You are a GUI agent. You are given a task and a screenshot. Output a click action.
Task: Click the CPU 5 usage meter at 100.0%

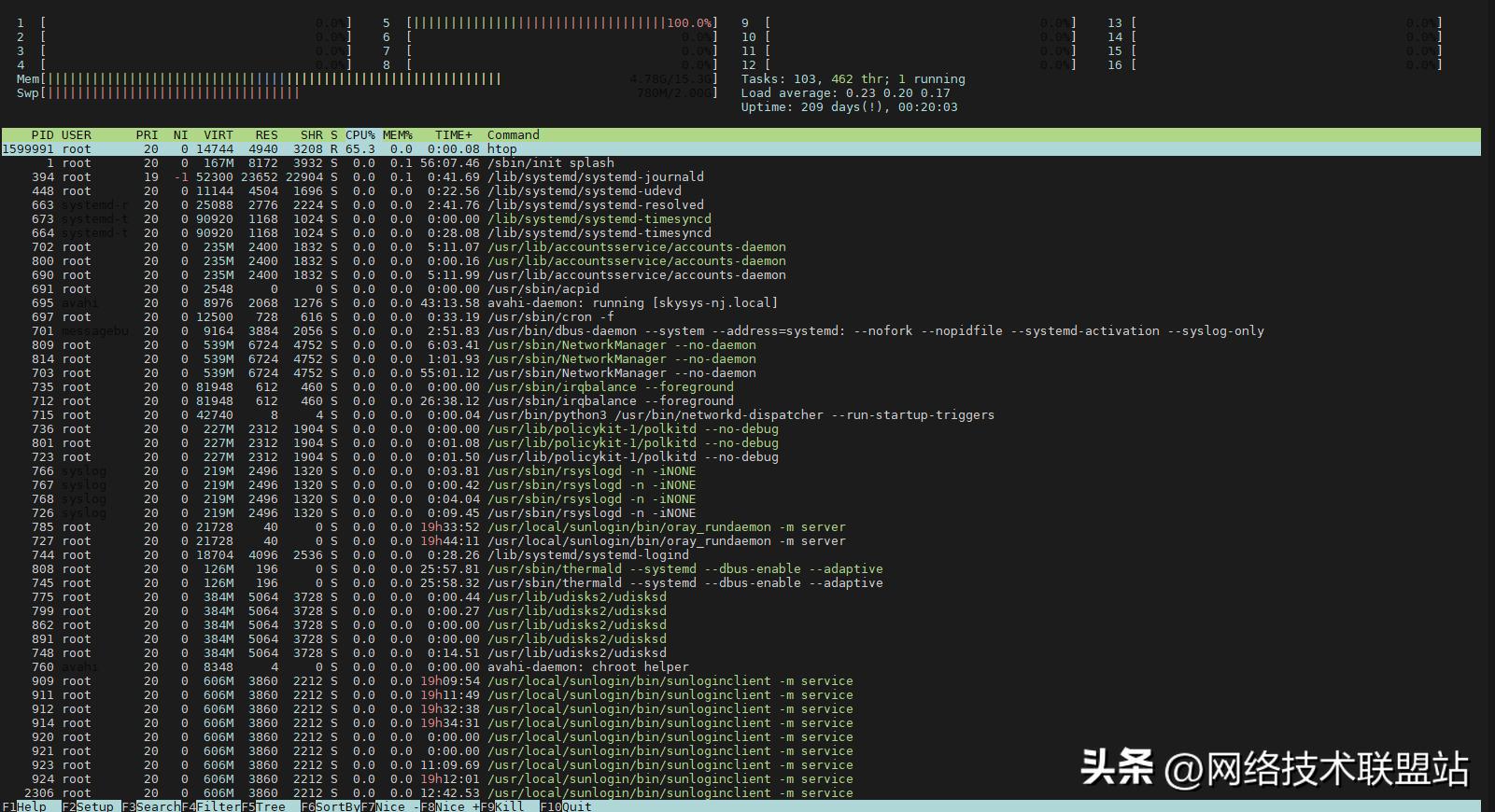[x=550, y=23]
